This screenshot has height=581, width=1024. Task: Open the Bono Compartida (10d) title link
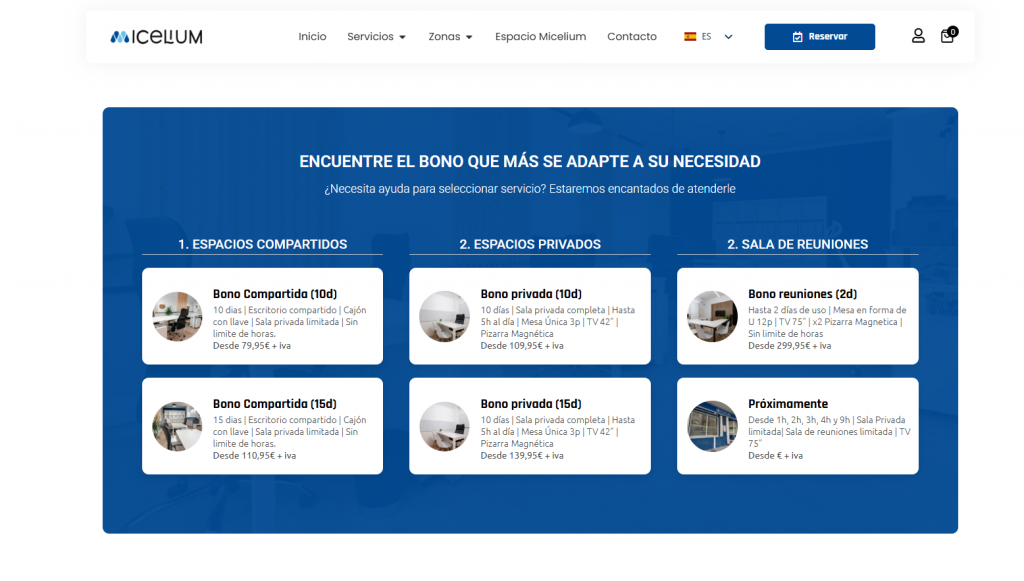pos(275,294)
